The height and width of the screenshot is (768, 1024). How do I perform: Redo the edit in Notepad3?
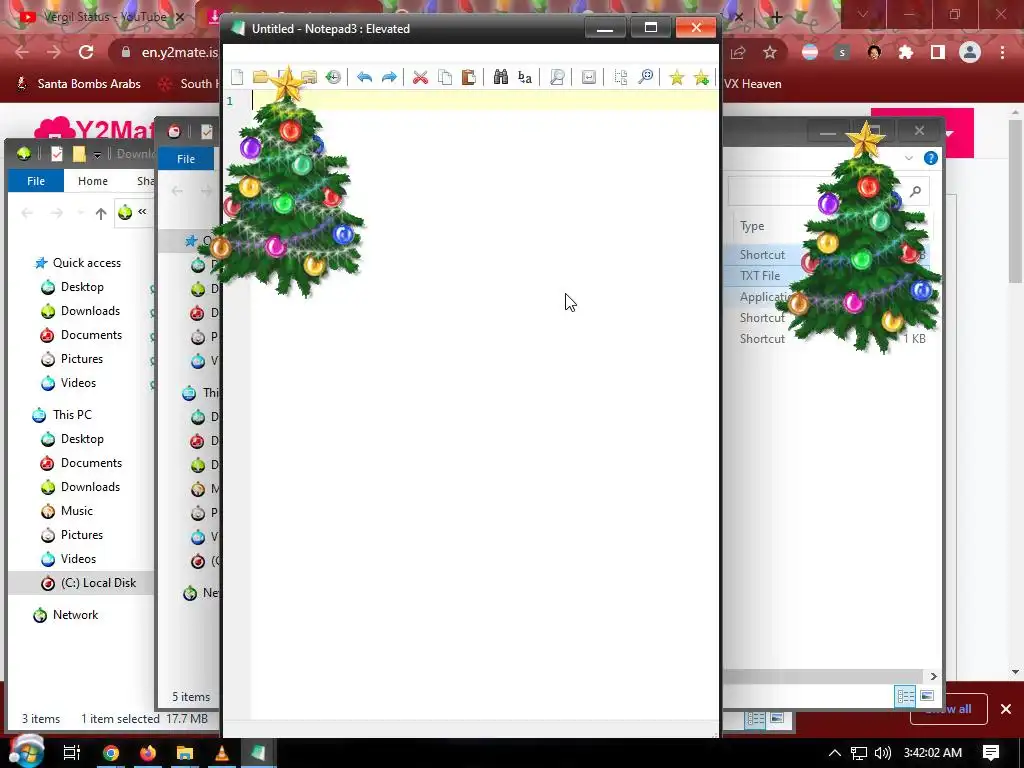pyautogui.click(x=389, y=78)
